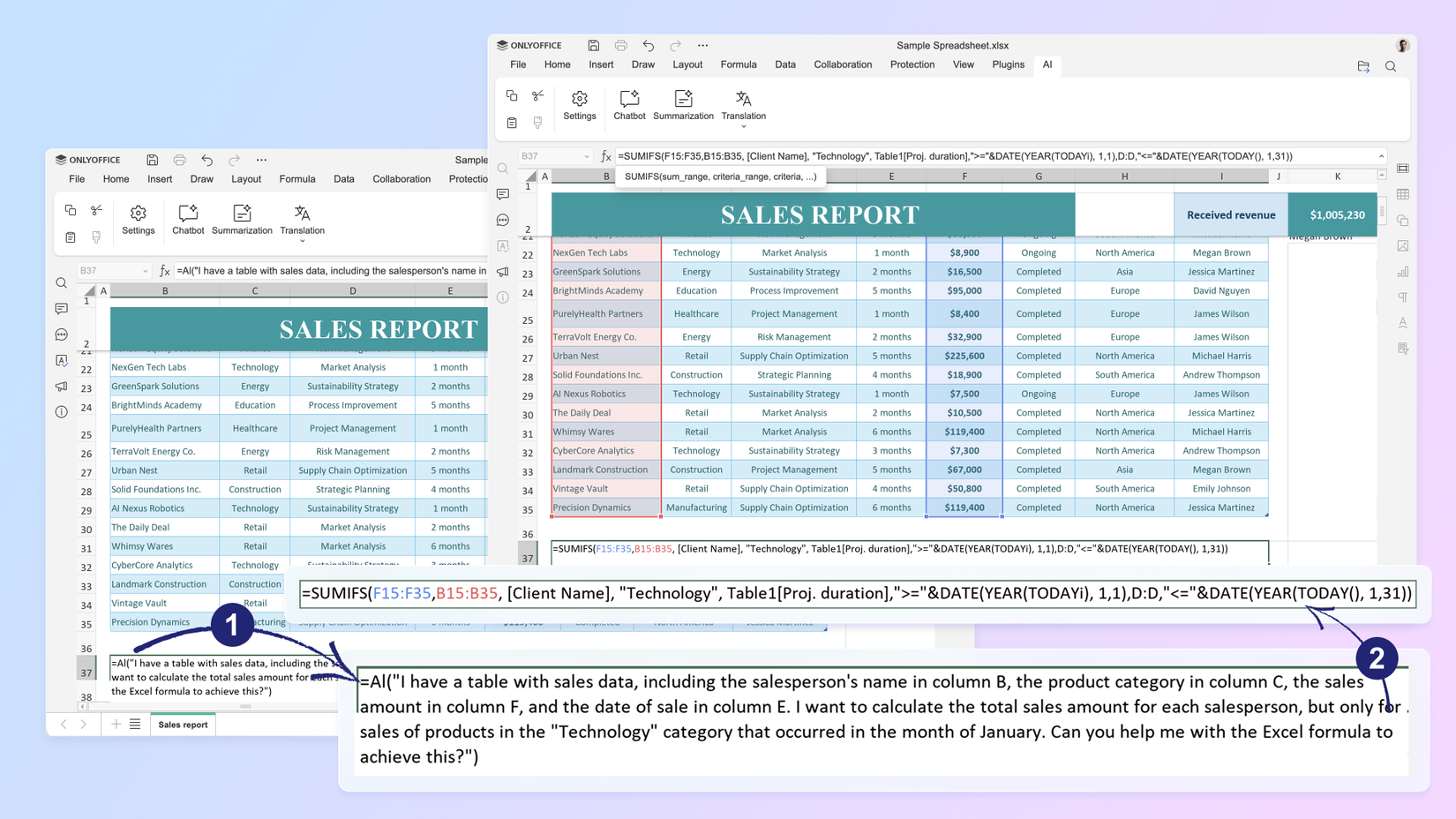
Task: Select the Sales report sheet tab
Action: pyautogui.click(x=183, y=725)
